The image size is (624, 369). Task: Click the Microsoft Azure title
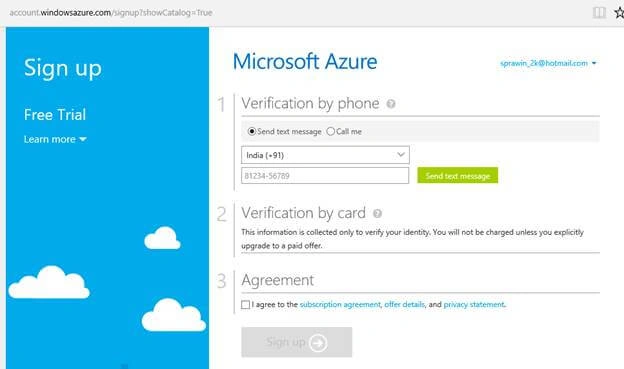pos(305,62)
